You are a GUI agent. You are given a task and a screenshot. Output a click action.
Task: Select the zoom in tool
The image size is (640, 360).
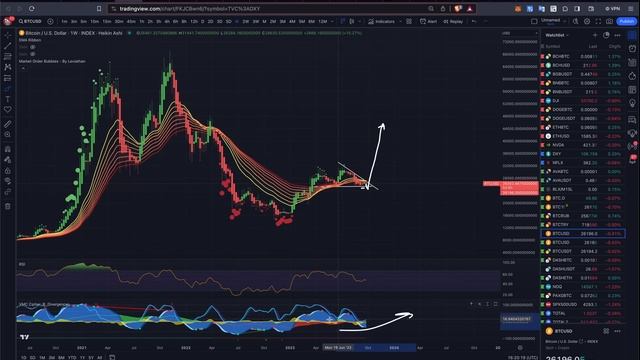pyautogui.click(x=7, y=134)
